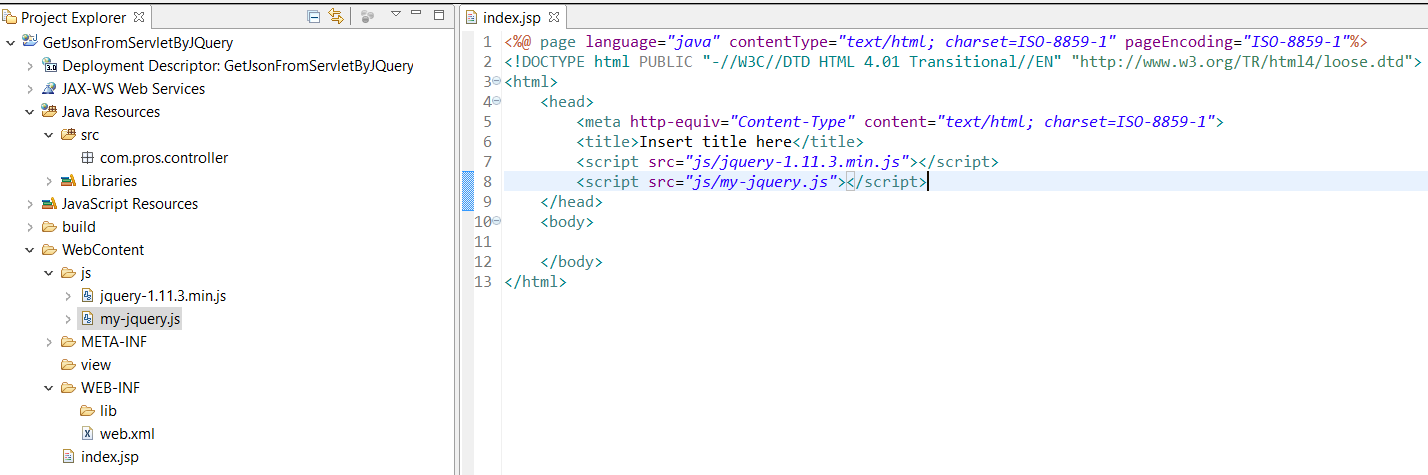Open the Project Explorer View Menu arrow
Screen dimensions: 1428x475
pyautogui.click(x=395, y=15)
